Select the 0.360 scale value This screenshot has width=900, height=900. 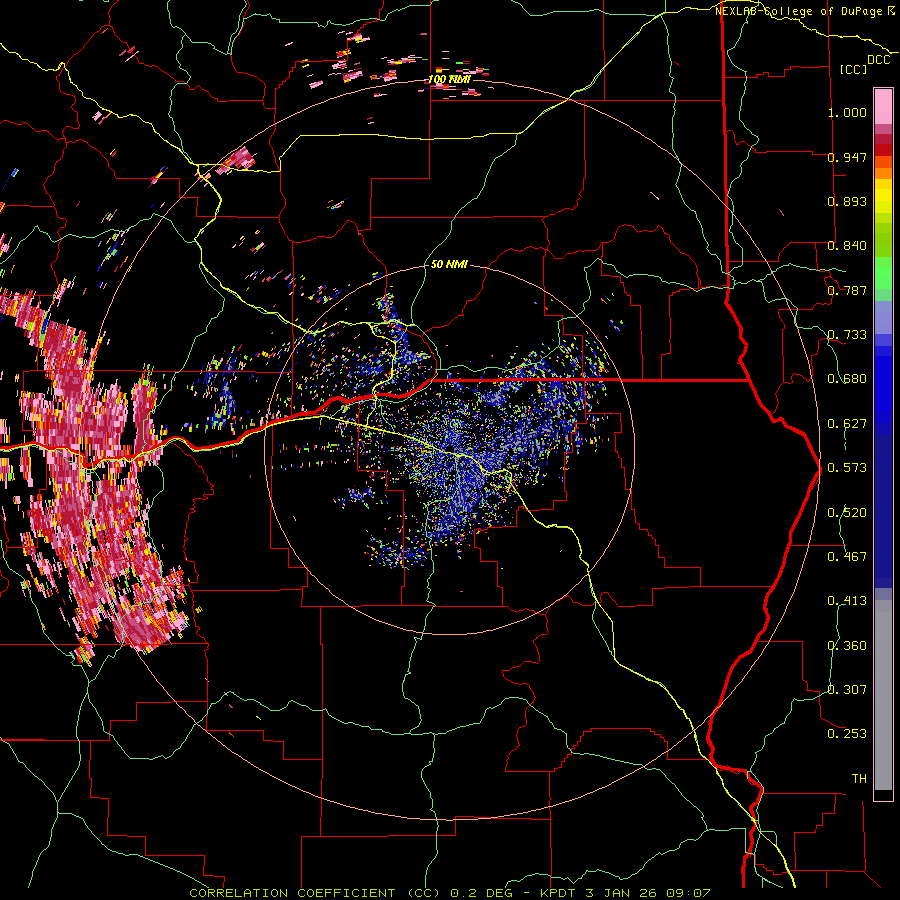coord(847,646)
